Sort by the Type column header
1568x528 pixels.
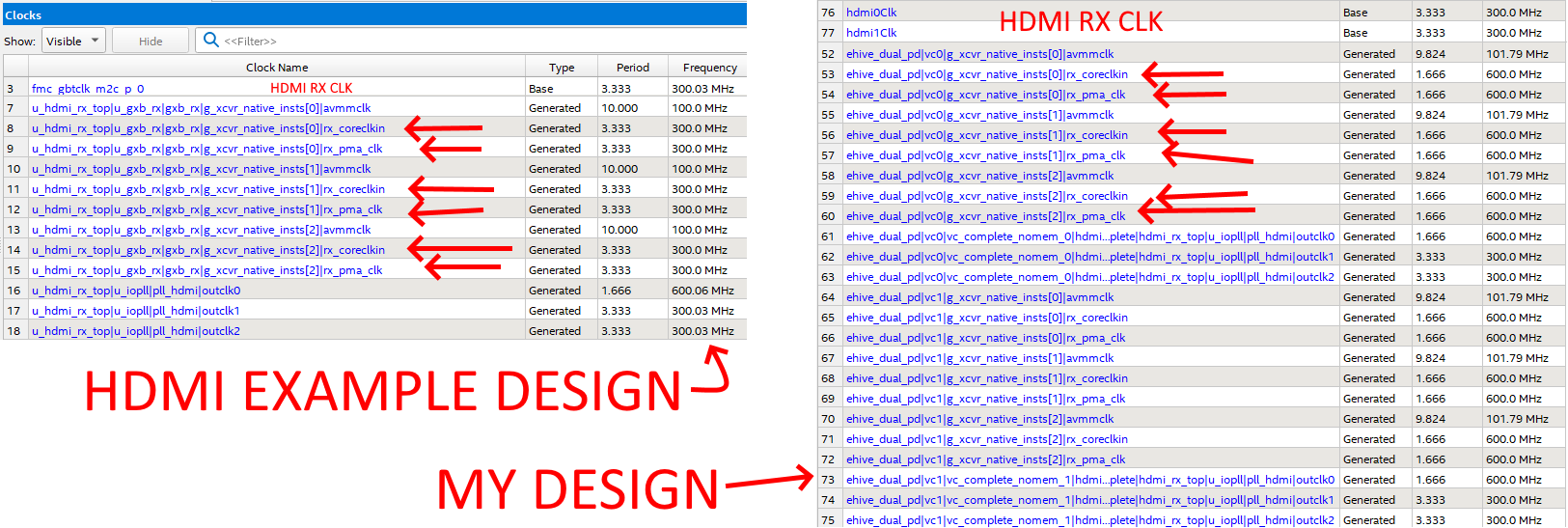click(562, 68)
